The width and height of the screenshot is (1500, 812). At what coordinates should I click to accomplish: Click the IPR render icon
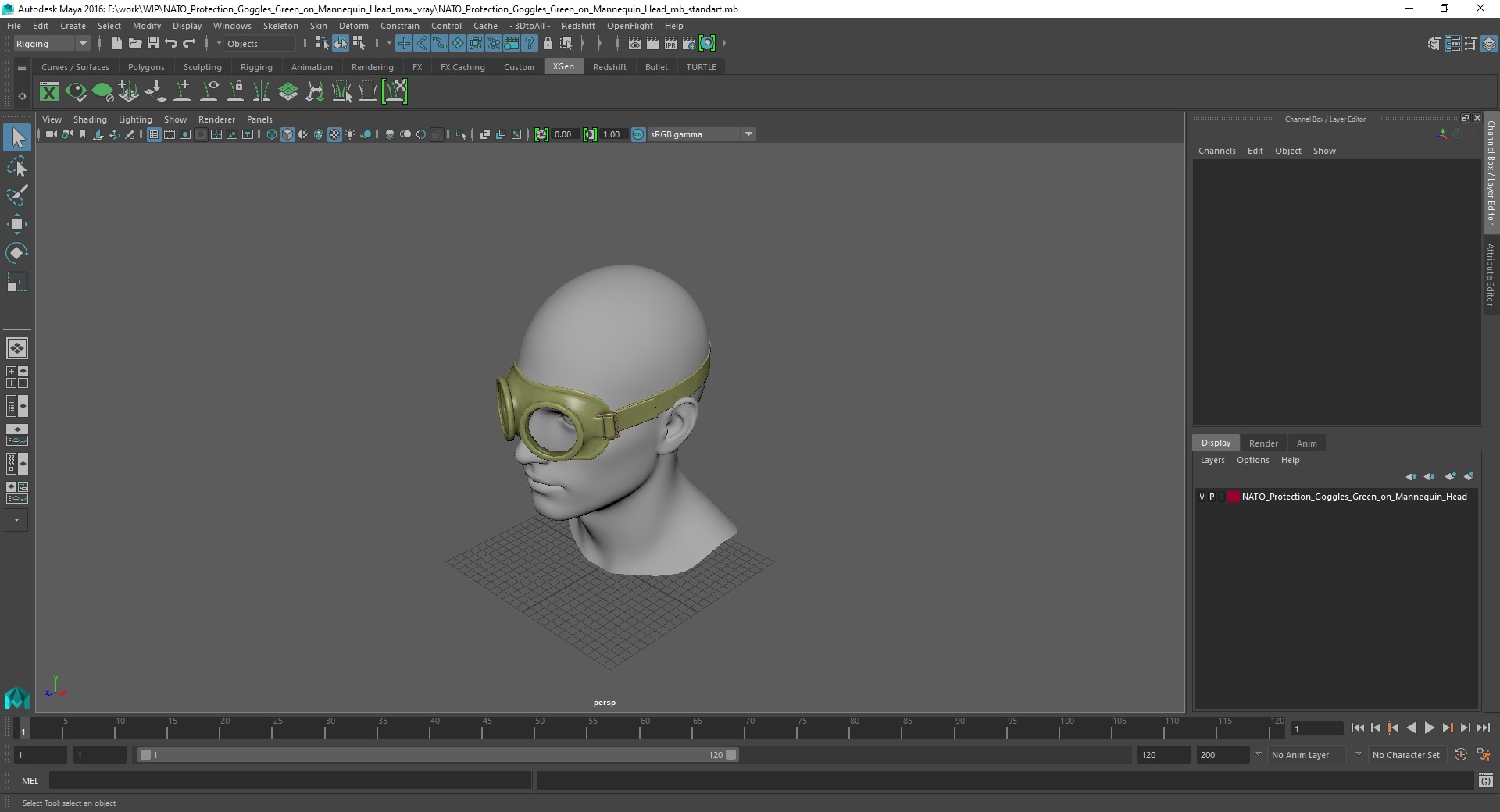pos(671,44)
